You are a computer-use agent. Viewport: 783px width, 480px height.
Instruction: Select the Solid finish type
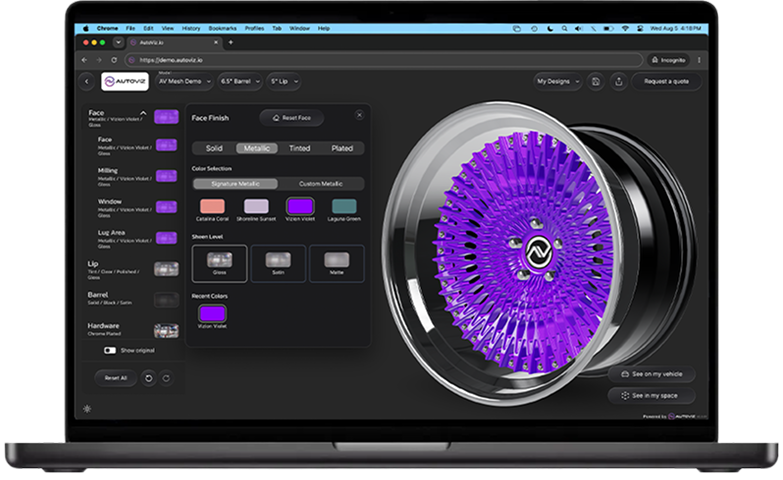point(214,148)
